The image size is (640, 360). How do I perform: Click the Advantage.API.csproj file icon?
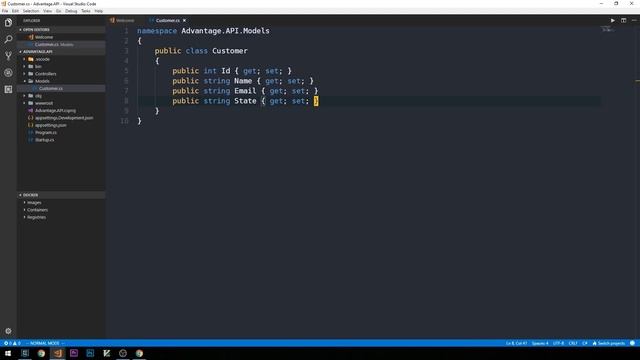click(31, 111)
